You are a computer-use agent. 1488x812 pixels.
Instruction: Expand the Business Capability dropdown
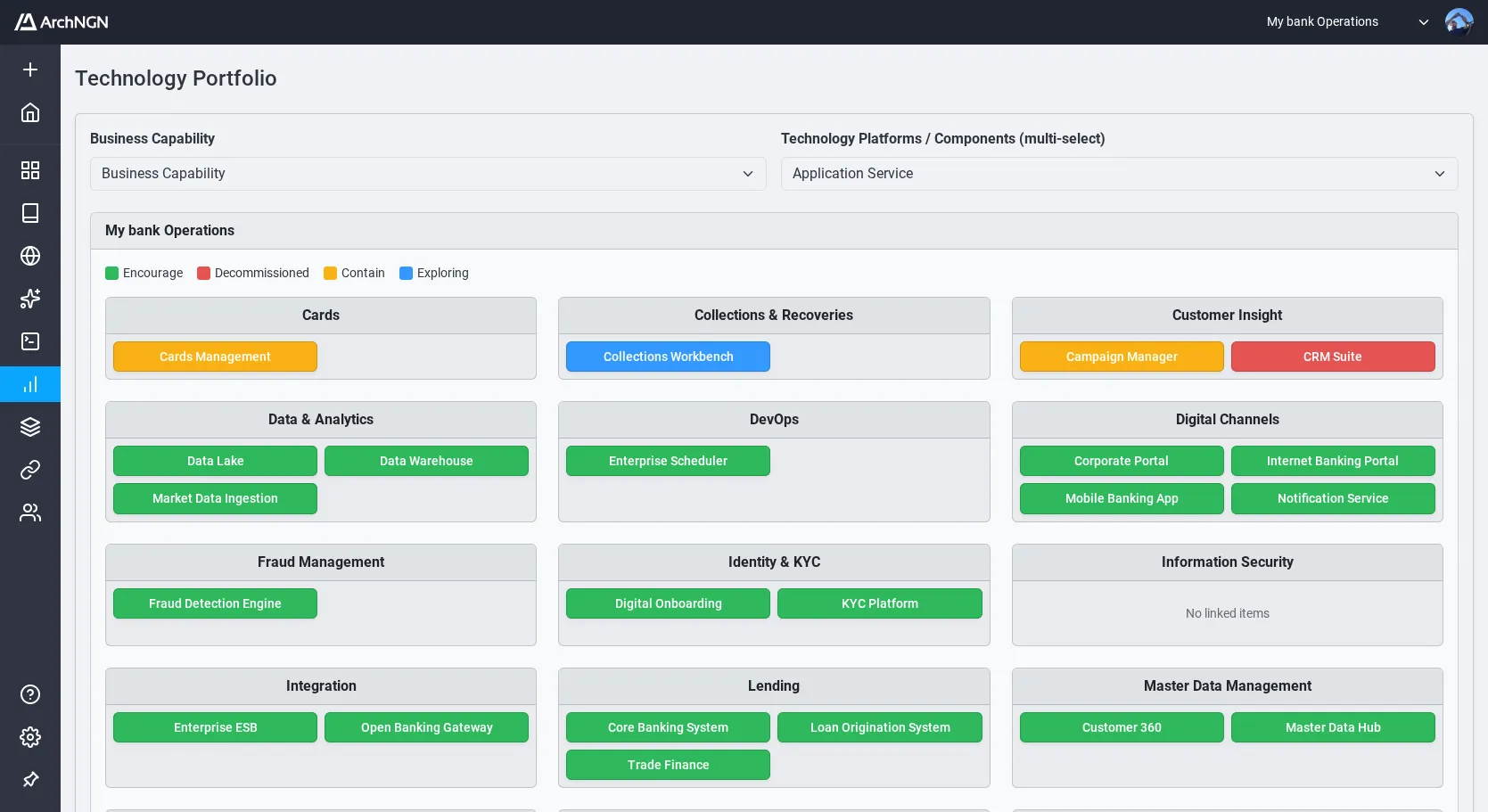428,174
